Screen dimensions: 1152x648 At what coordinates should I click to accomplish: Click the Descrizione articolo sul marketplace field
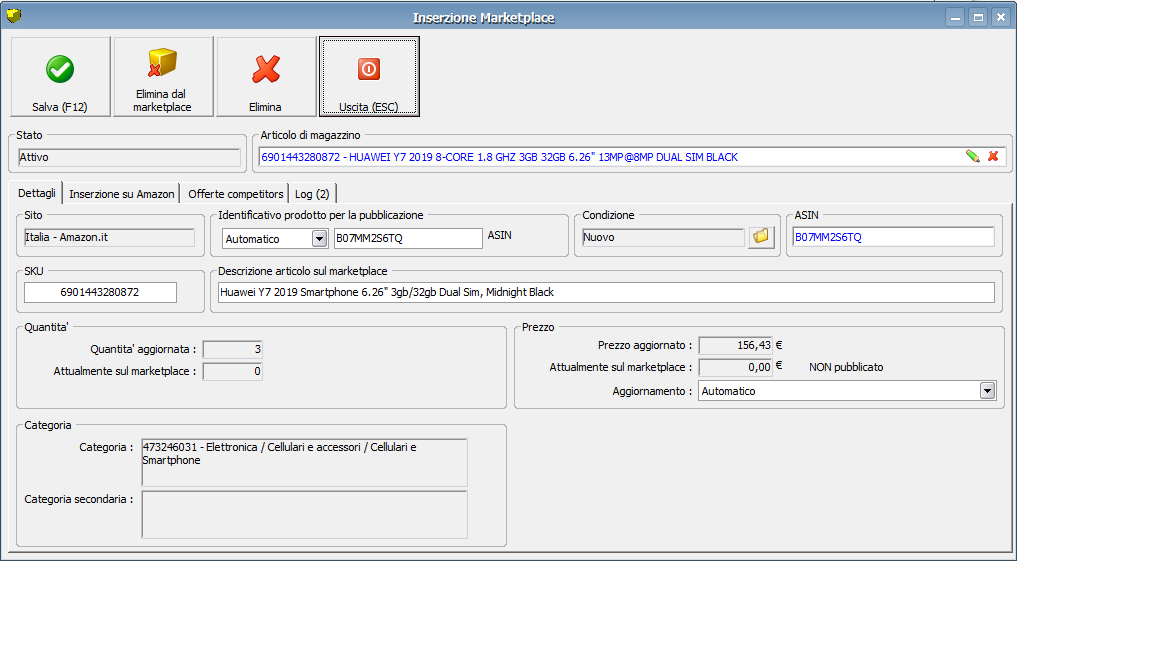606,292
